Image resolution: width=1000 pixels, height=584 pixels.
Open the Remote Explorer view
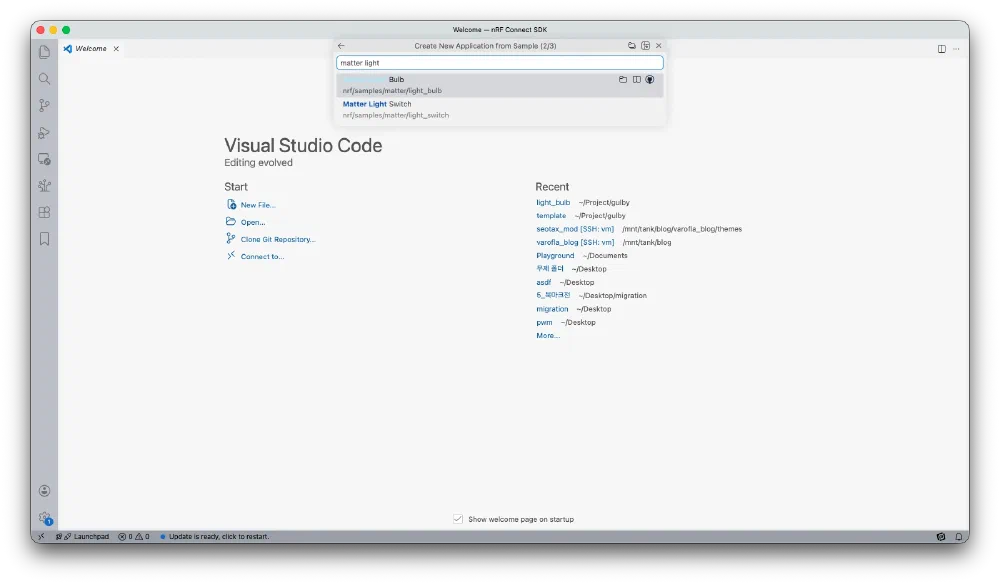(44, 159)
